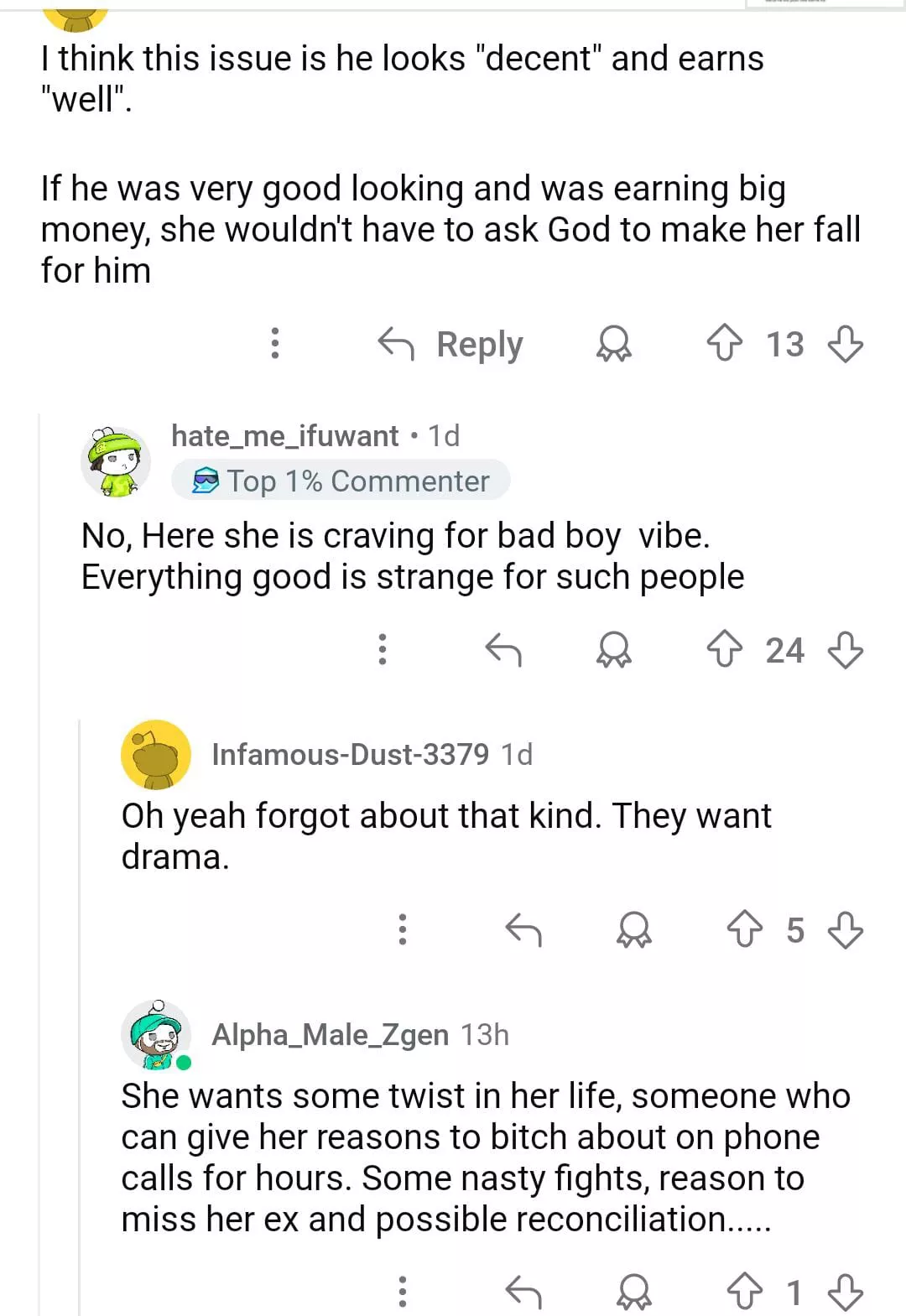Award icon on hate_me_ifuwant's comment
906x1316 pixels.
click(613, 650)
